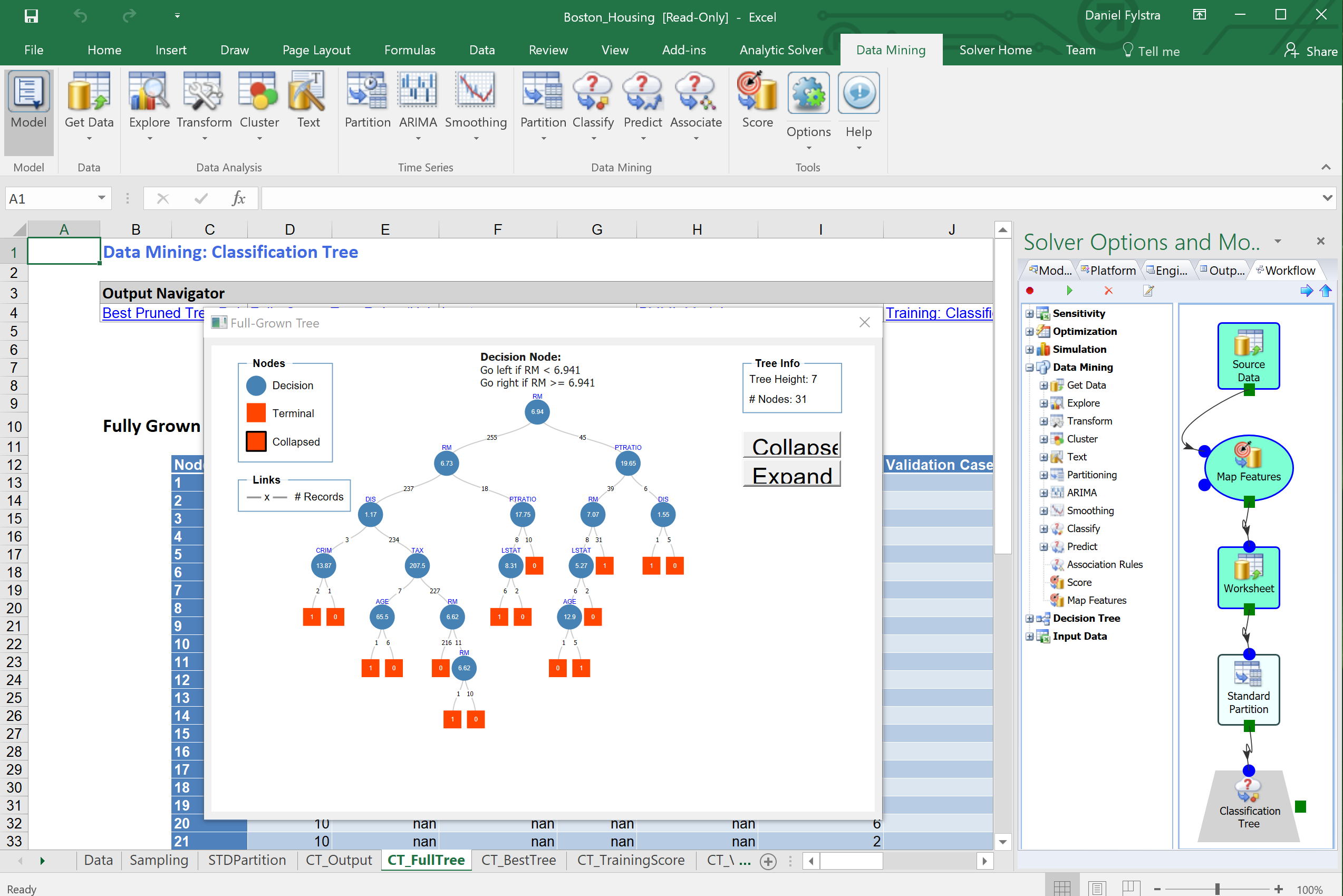
Task: Click the Standard Partition workflow node
Action: (1248, 689)
